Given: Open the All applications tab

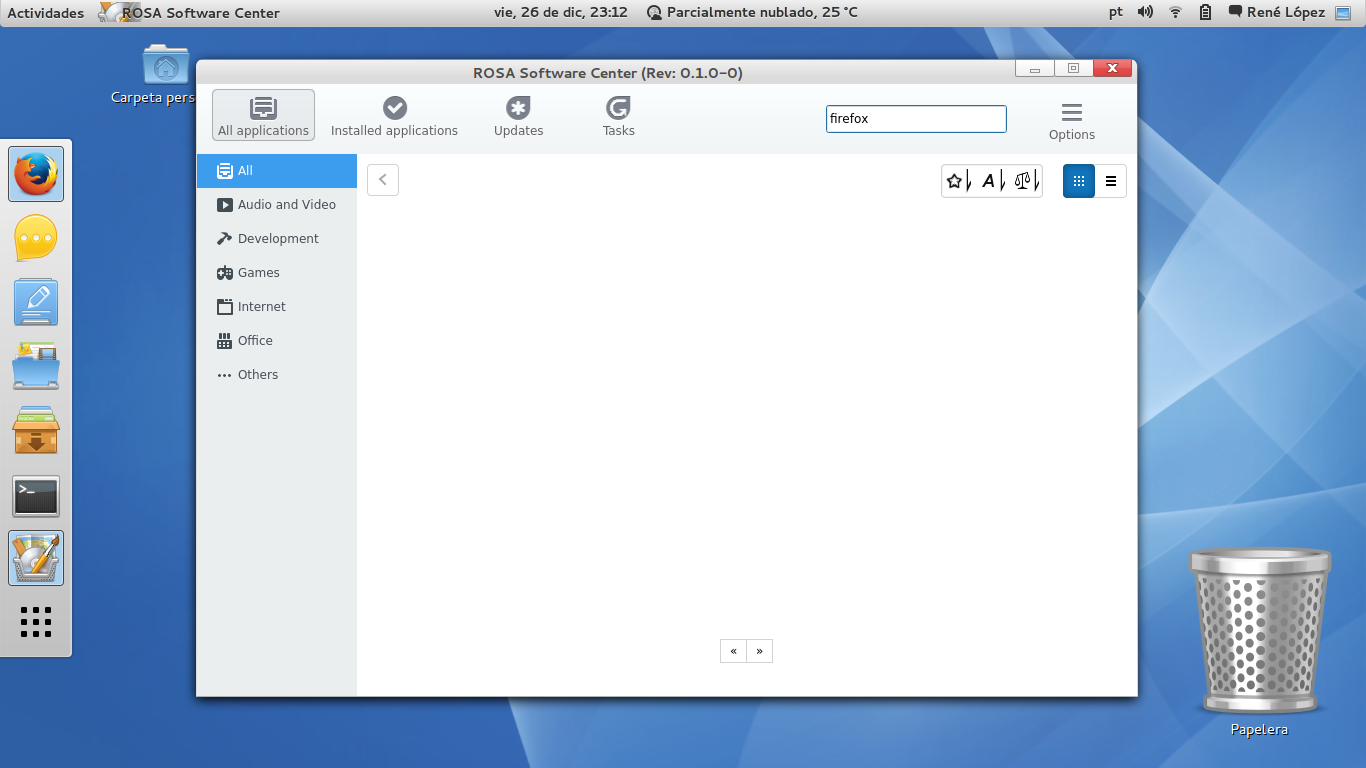Looking at the screenshot, I should (x=263, y=115).
